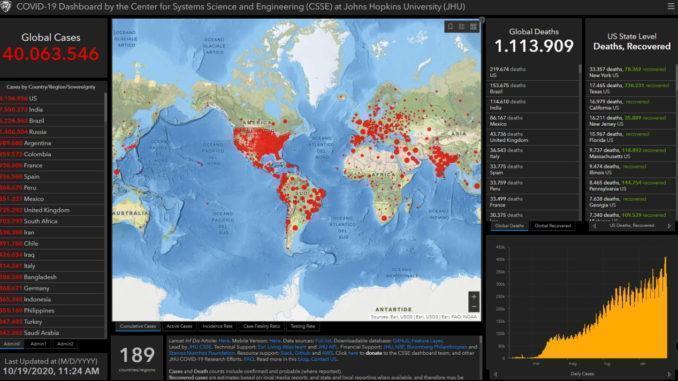Click the previous arrow under the US State panel
Viewport: 678px width, 381px height.
[x=594, y=226]
